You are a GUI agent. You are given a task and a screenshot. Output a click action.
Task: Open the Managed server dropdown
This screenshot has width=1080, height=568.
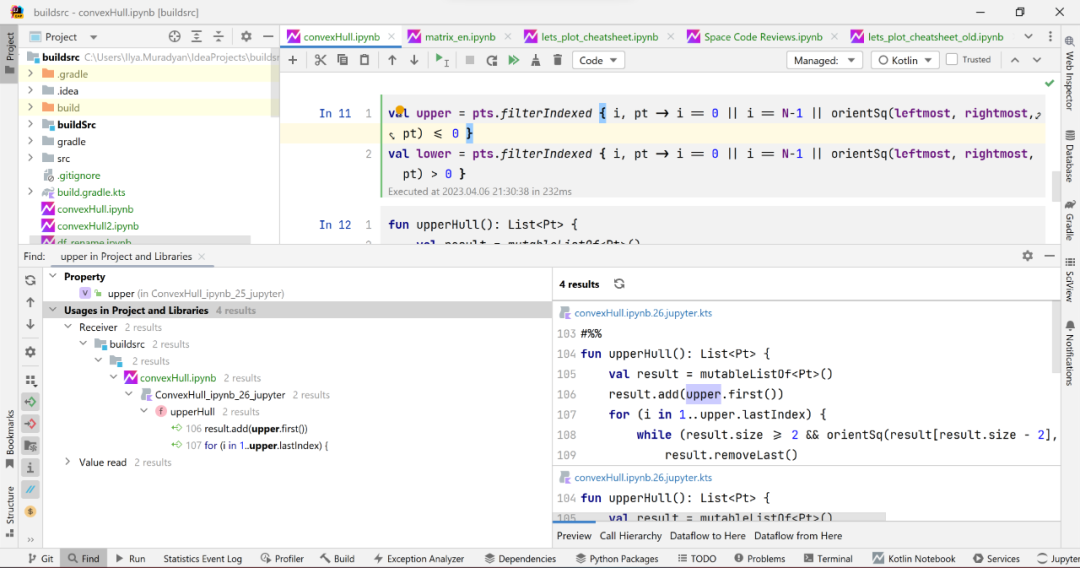pyautogui.click(x=824, y=61)
